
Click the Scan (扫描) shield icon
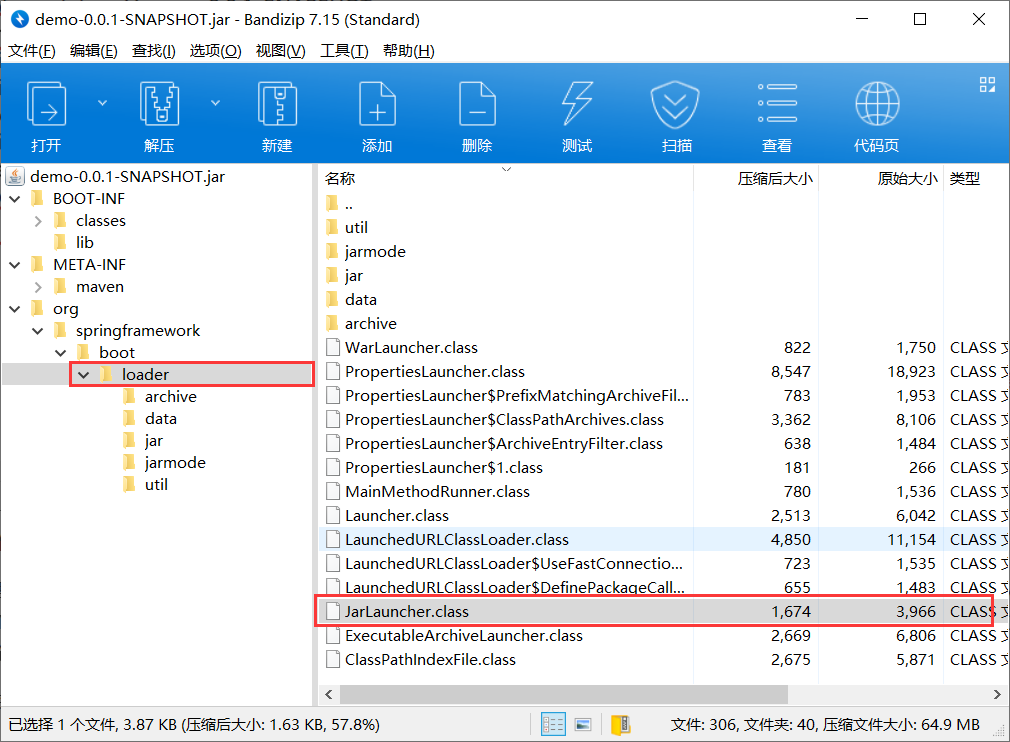[x=675, y=104]
